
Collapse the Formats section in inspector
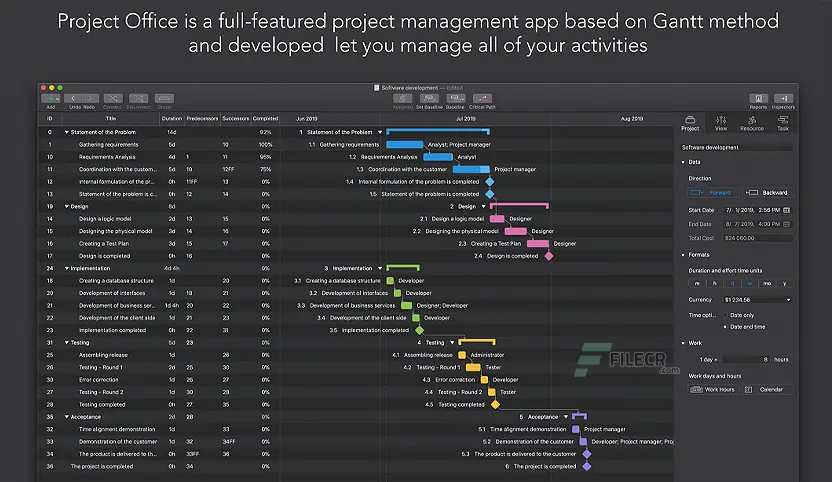[x=683, y=255]
